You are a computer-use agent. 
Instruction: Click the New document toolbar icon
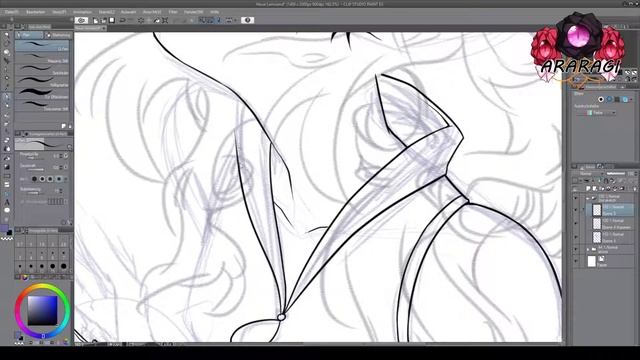[x=96, y=20]
